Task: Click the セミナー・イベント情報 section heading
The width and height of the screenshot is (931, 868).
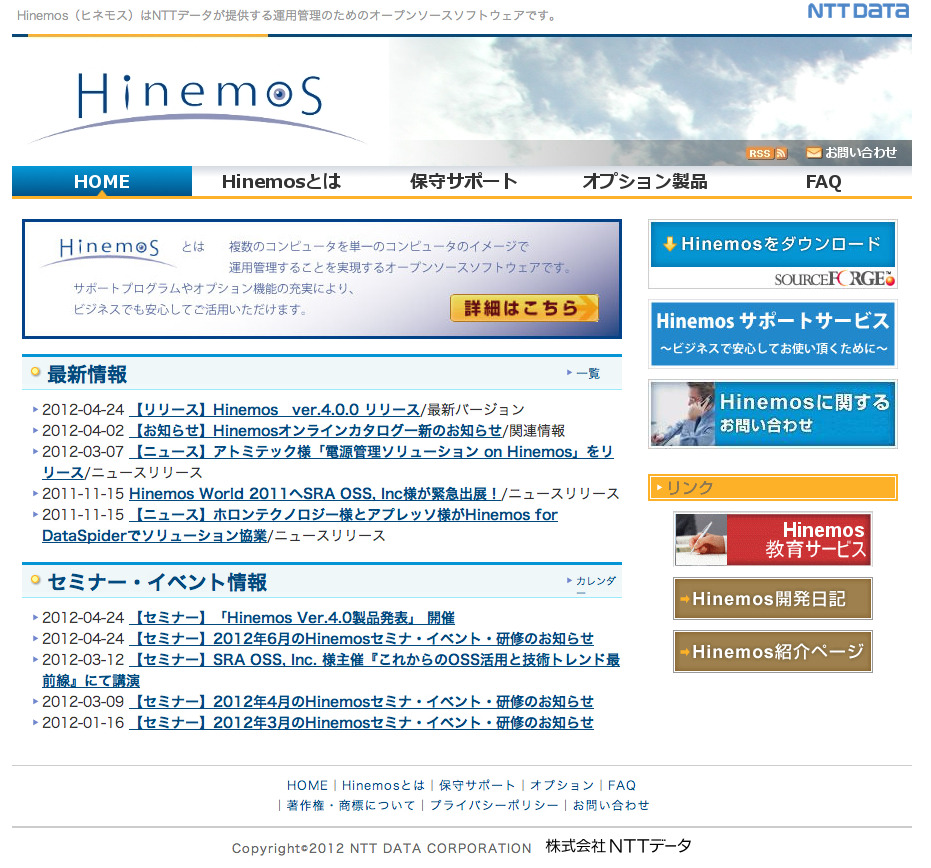Action: (157, 582)
